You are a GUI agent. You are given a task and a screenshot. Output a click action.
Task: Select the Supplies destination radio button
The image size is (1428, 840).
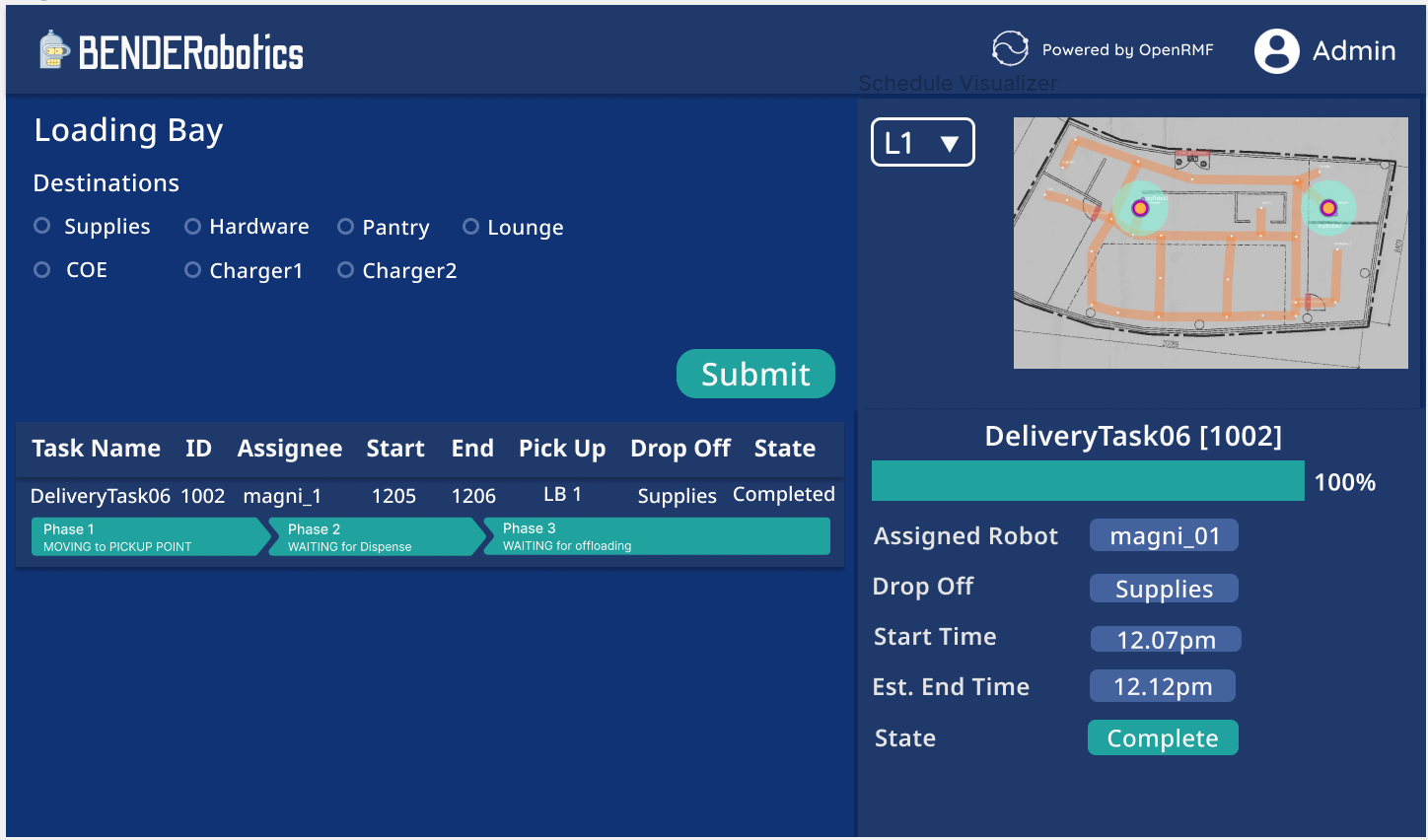[41, 226]
